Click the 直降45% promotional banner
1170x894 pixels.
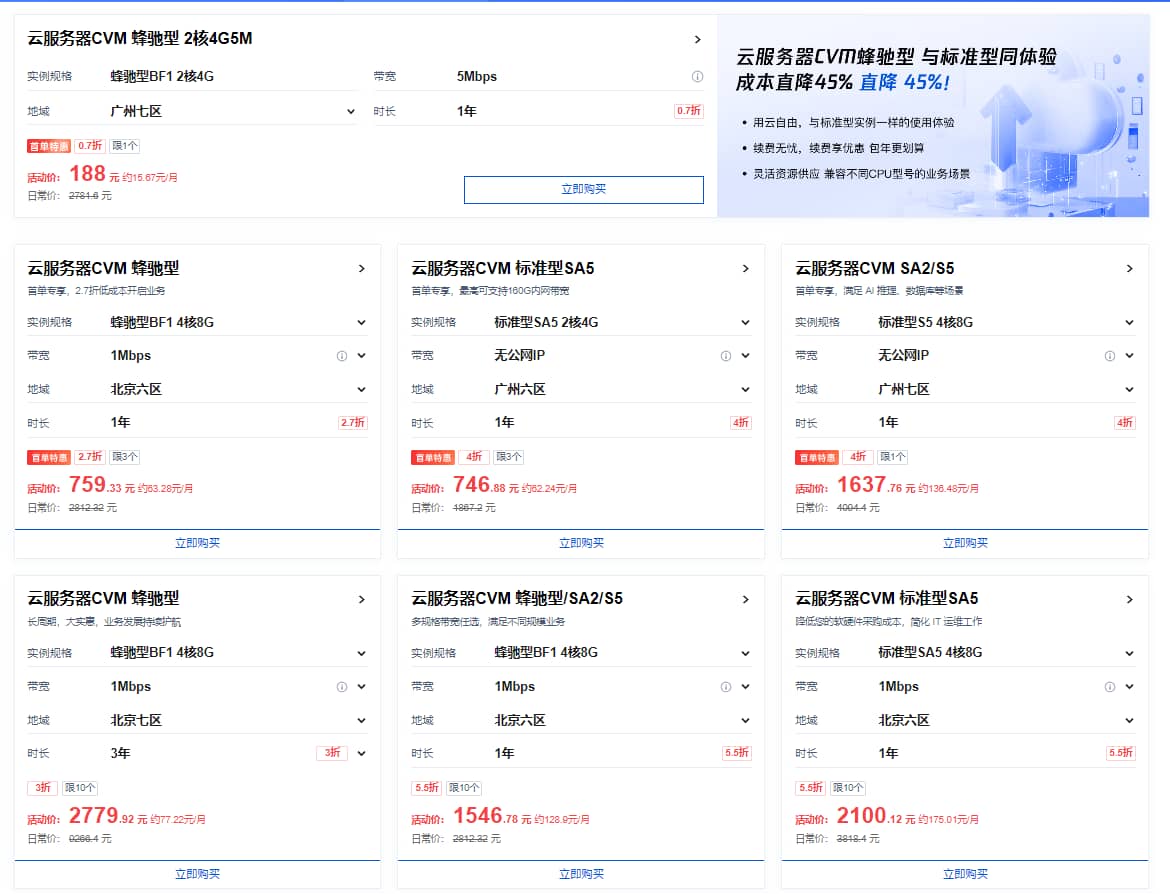pos(932,116)
